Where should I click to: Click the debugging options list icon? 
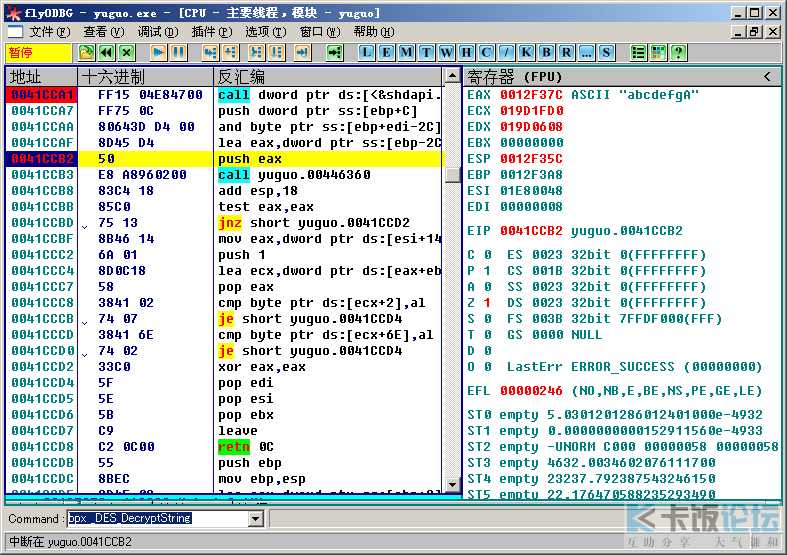pyautogui.click(x=638, y=52)
